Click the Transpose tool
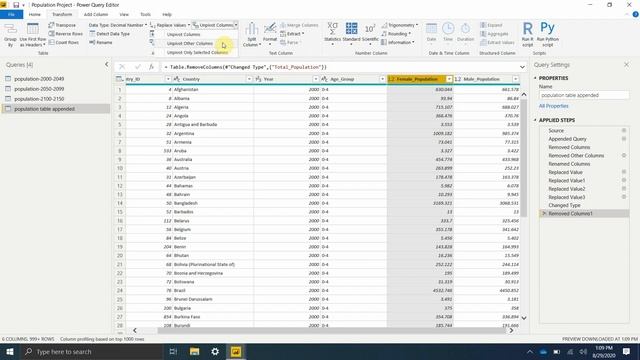This screenshot has width=640, height=360. coord(62,25)
